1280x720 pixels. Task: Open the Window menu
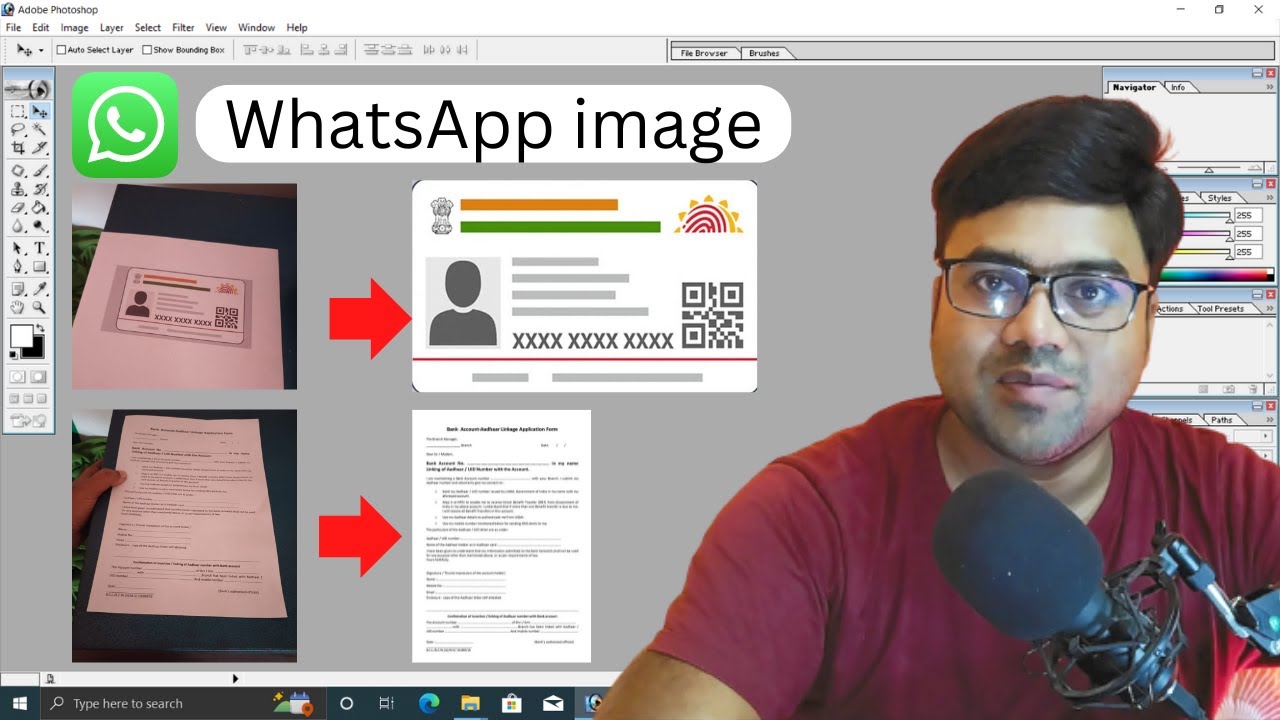tap(257, 28)
